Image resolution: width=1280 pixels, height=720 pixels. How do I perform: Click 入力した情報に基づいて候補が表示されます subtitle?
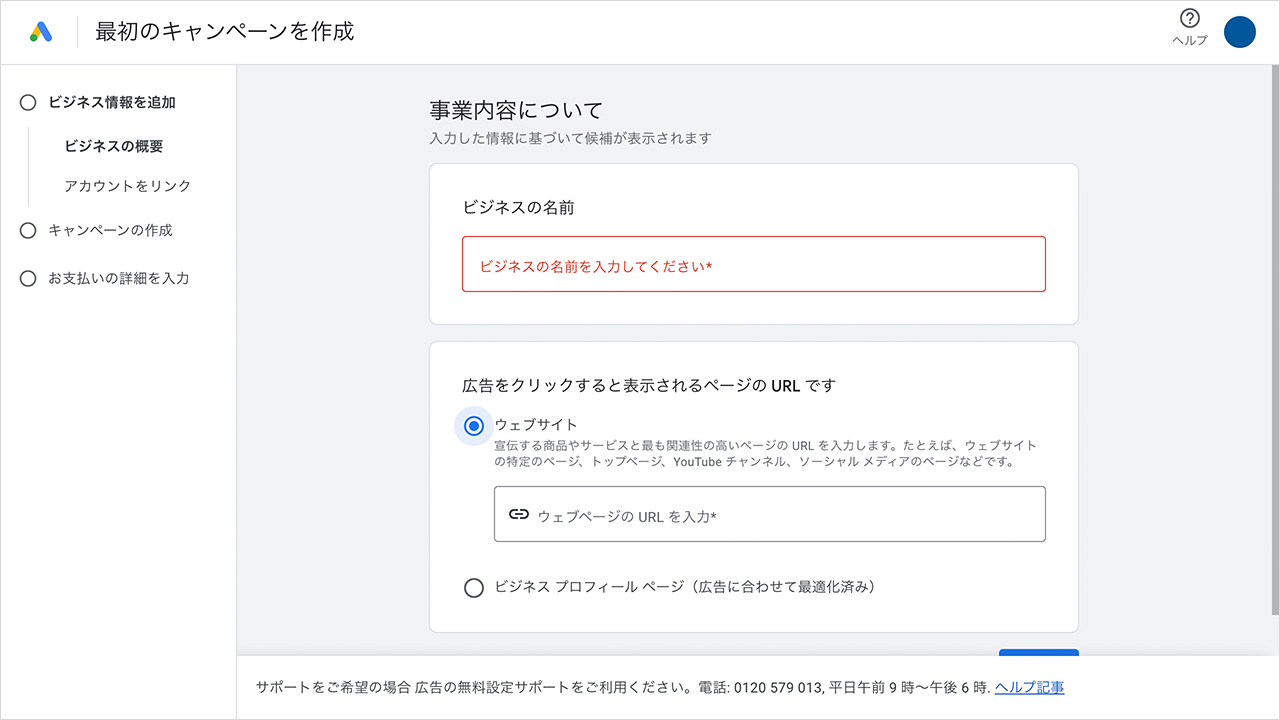click(x=570, y=138)
